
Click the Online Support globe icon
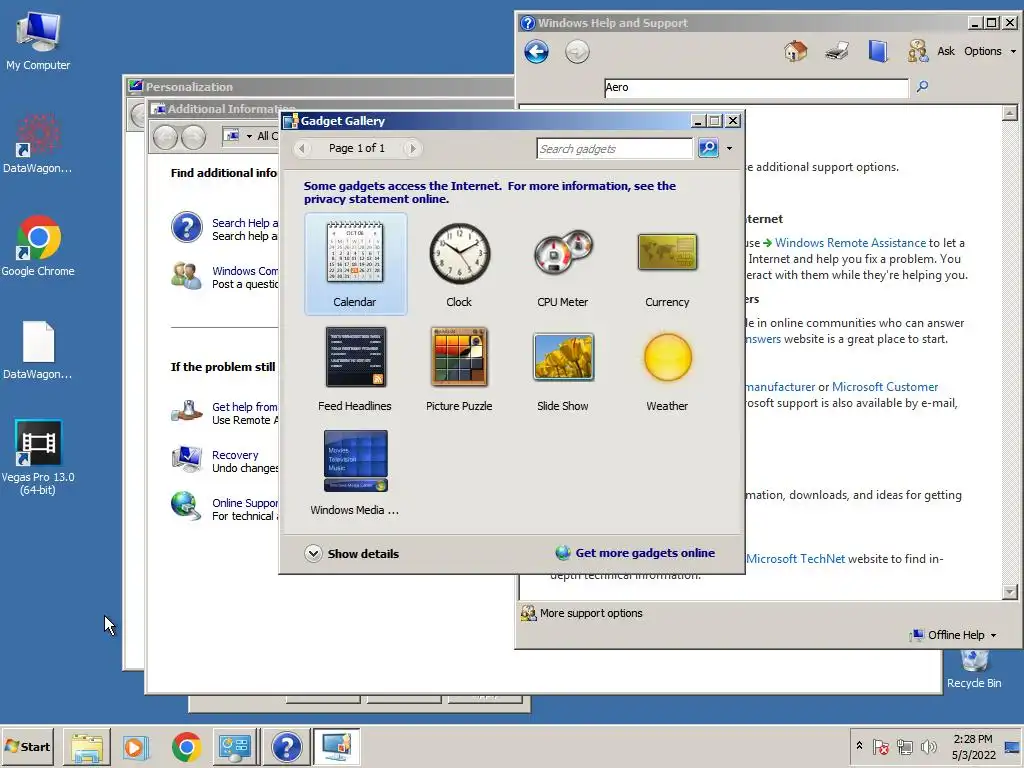pos(186,506)
